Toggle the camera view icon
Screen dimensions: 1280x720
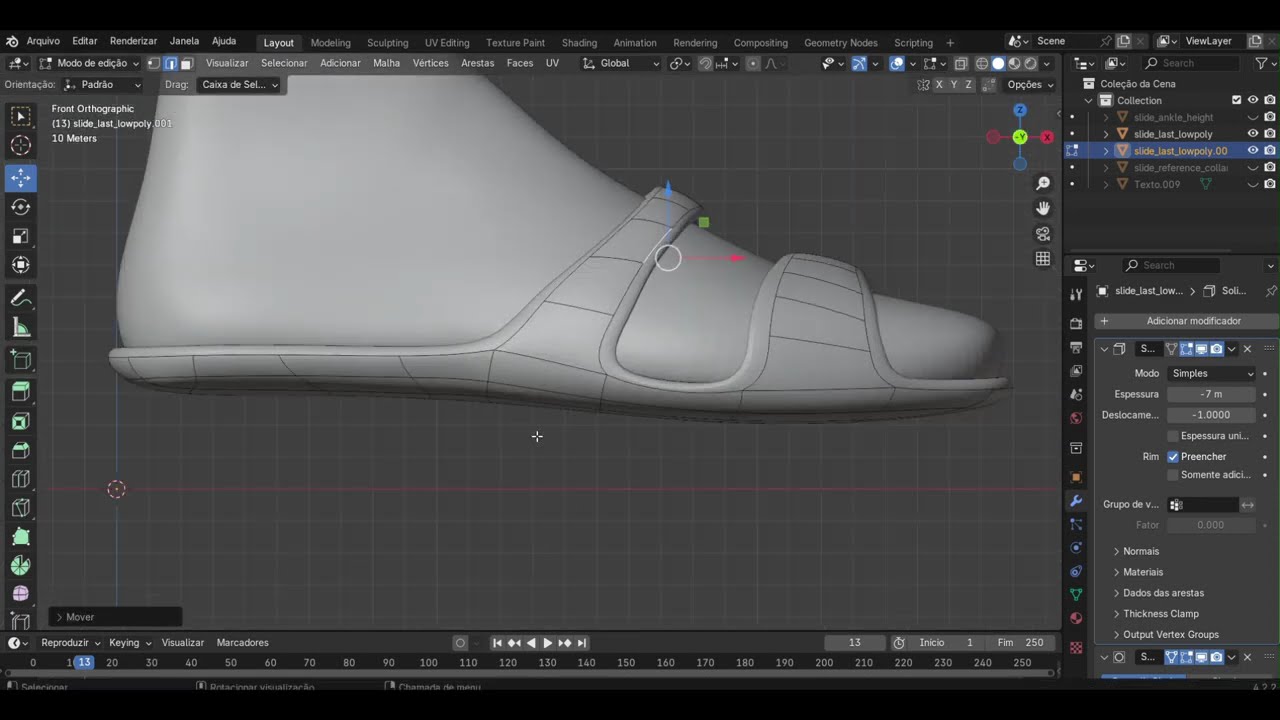[x=1043, y=233]
